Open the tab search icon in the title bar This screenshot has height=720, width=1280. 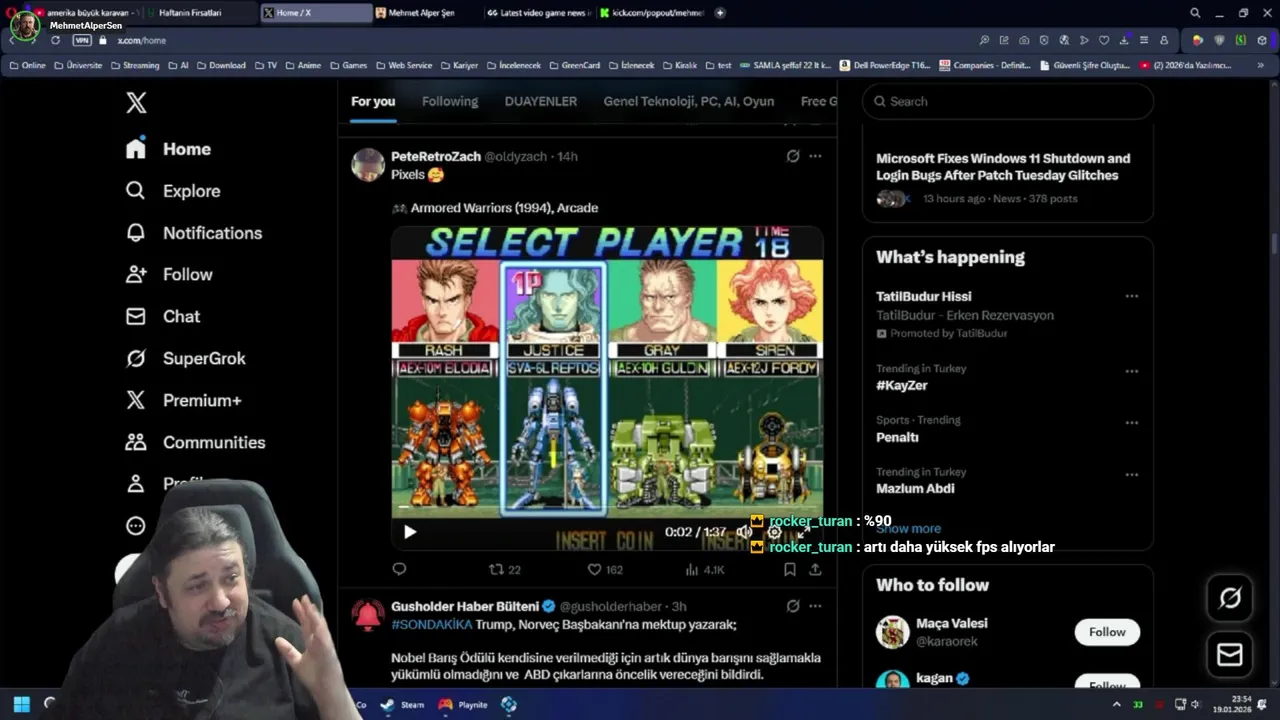tap(1195, 13)
